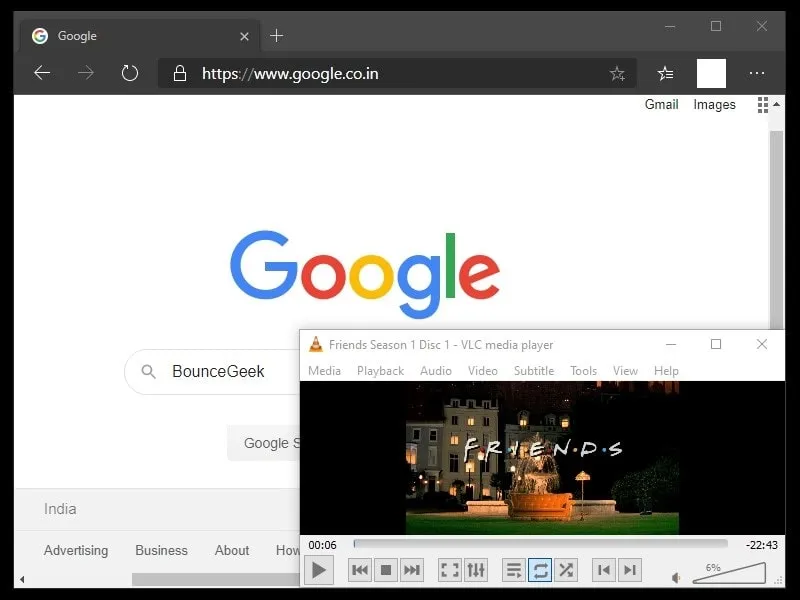Screen dimensions: 800x600
Task: Click the Google search box
Action: (212, 371)
